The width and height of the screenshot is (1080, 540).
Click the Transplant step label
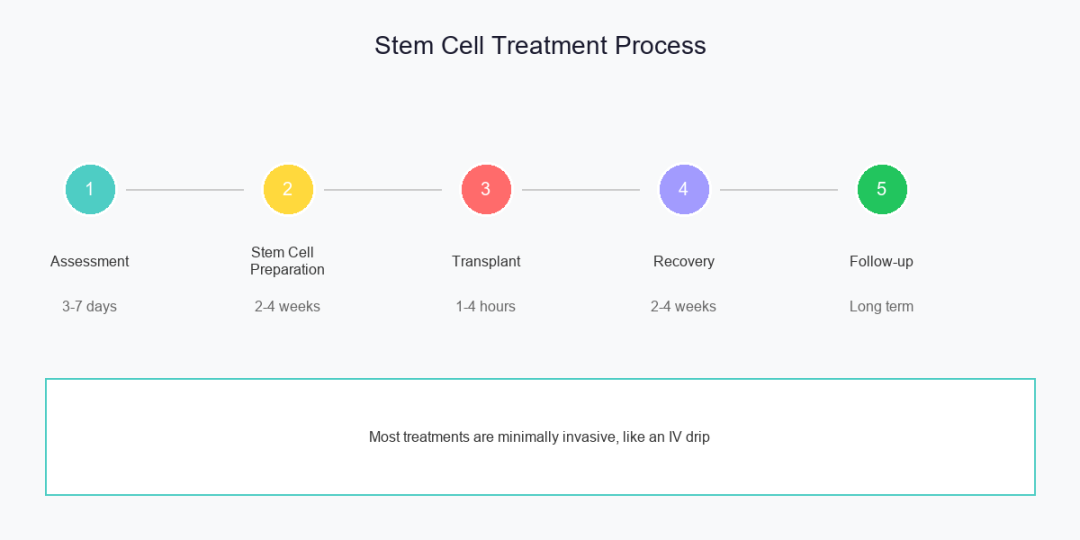(486, 261)
